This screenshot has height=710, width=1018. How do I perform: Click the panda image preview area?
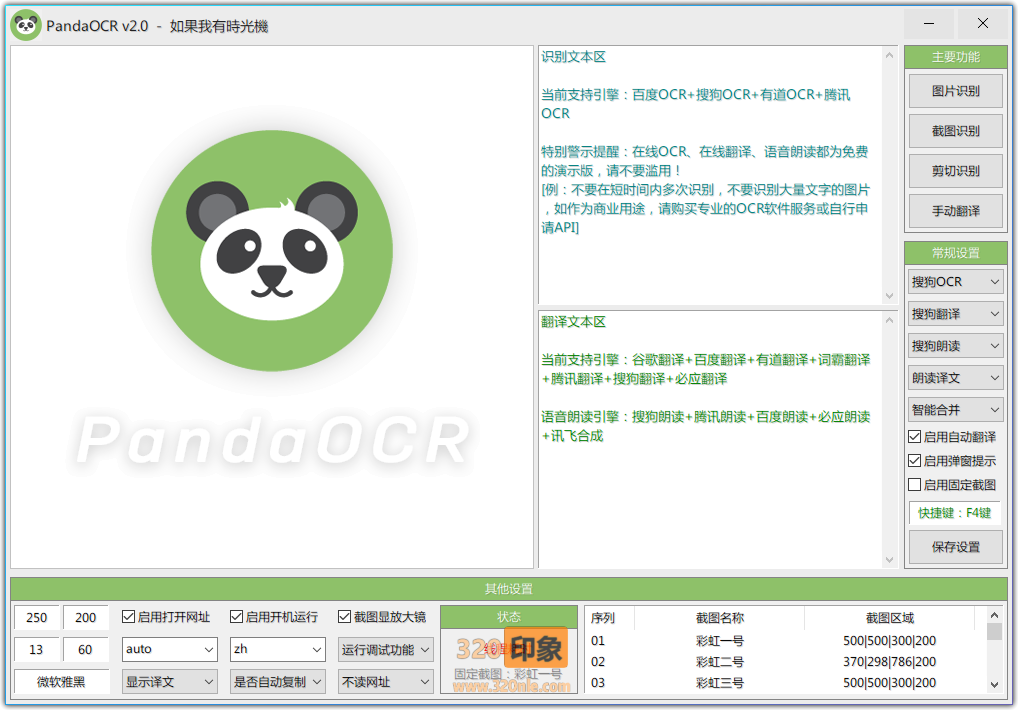(x=272, y=307)
